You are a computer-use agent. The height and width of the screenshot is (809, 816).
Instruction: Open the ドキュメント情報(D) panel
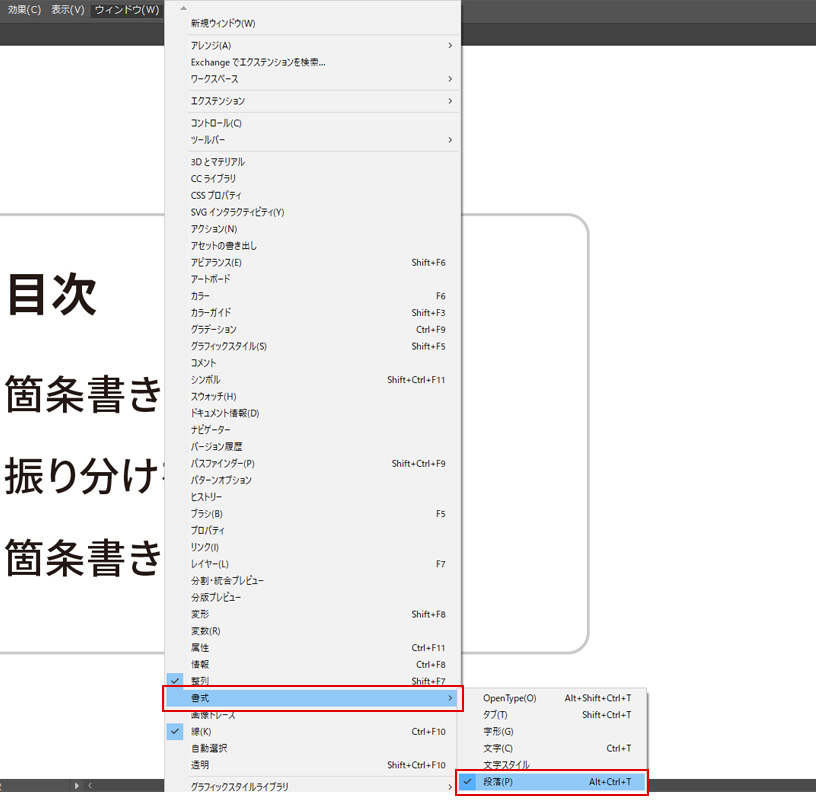point(312,413)
